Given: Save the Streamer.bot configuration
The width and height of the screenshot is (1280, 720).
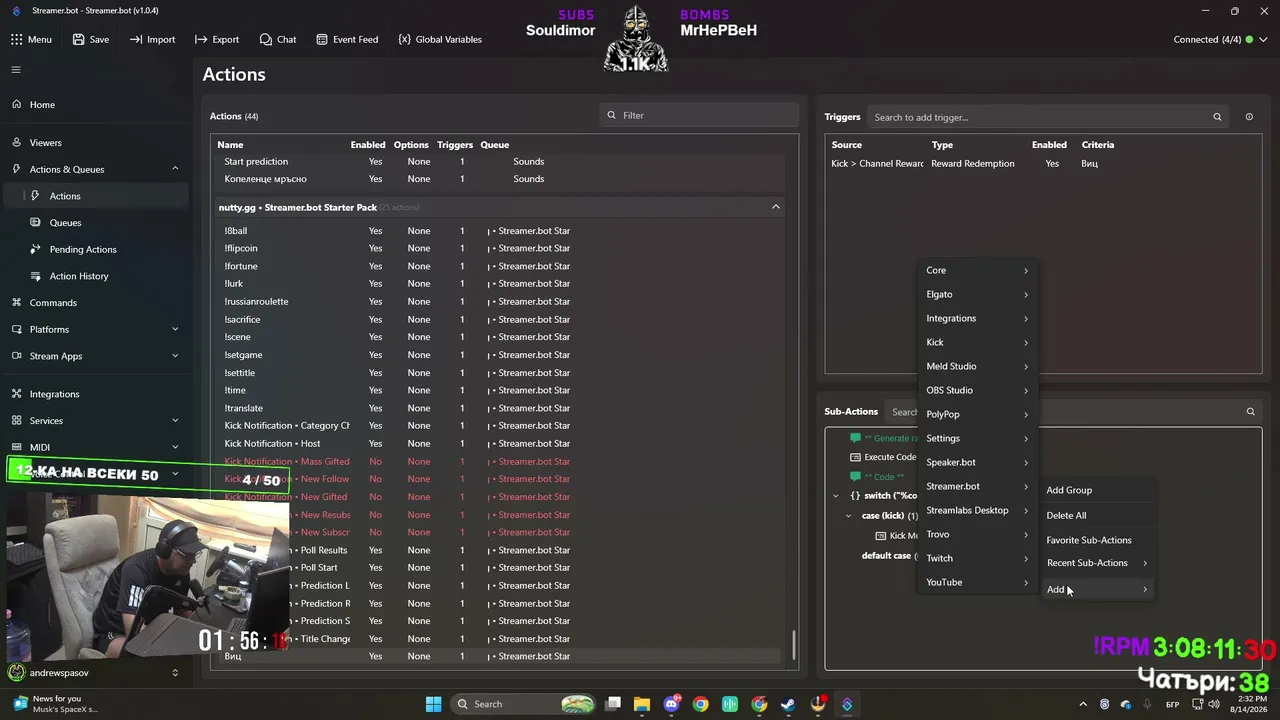Looking at the screenshot, I should 91,39.
